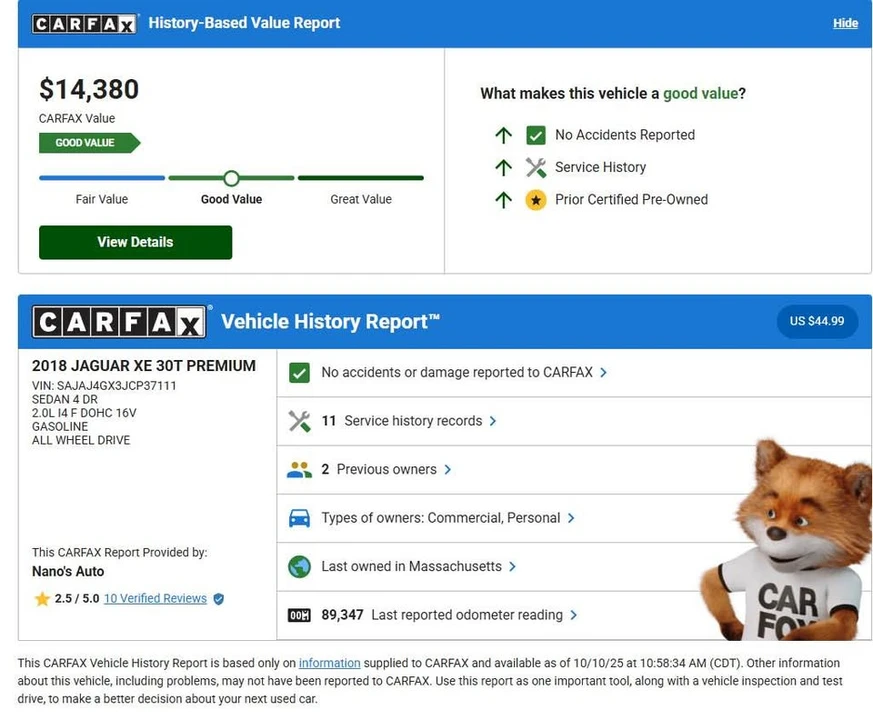Click the Great Value label under slider
Screen dimensions: 873x720
coord(361,199)
